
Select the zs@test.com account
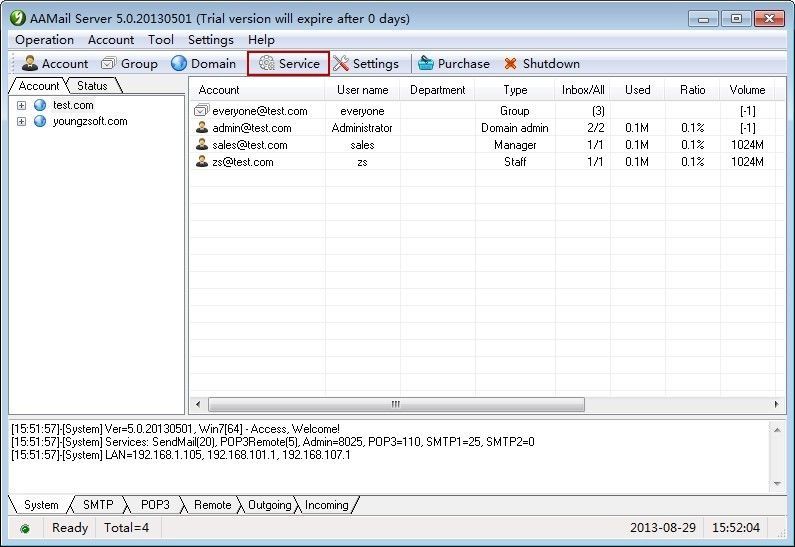coord(243,162)
